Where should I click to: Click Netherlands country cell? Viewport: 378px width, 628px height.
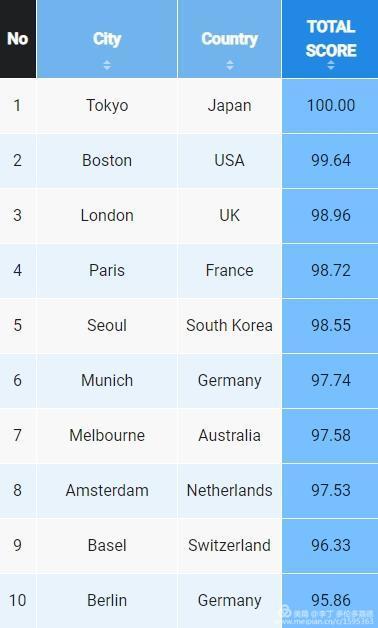click(x=229, y=490)
